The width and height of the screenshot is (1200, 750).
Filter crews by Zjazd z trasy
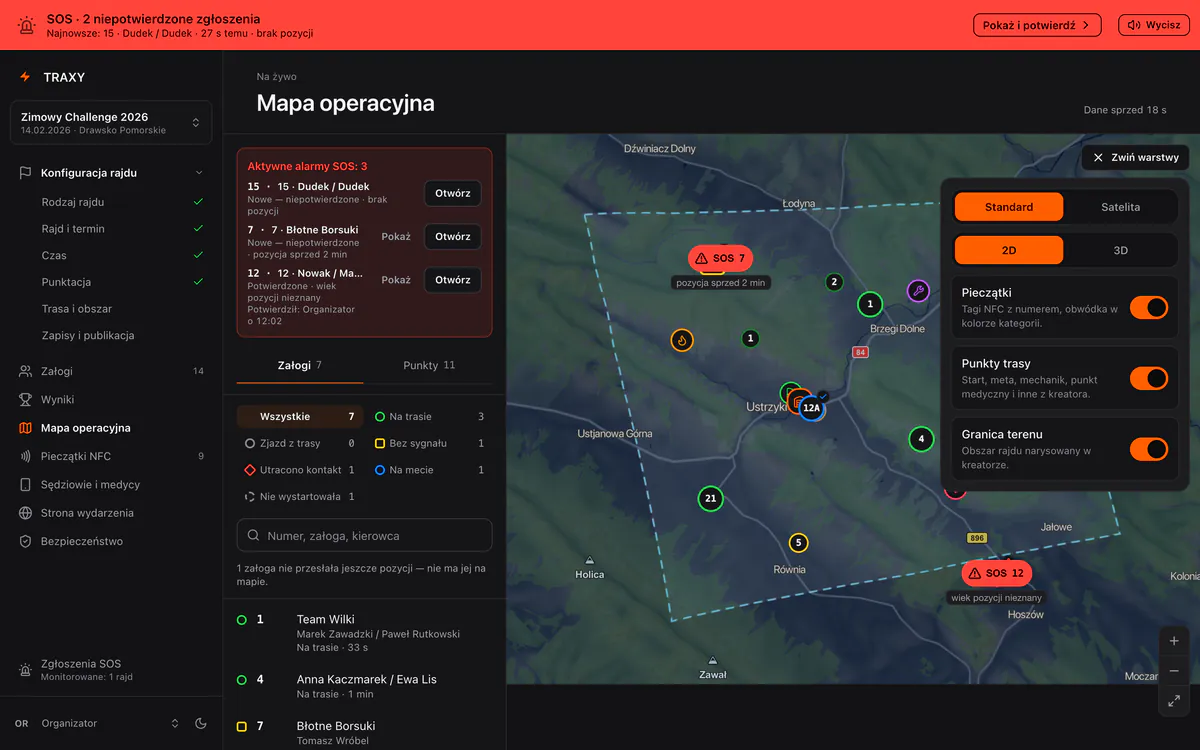(300, 443)
